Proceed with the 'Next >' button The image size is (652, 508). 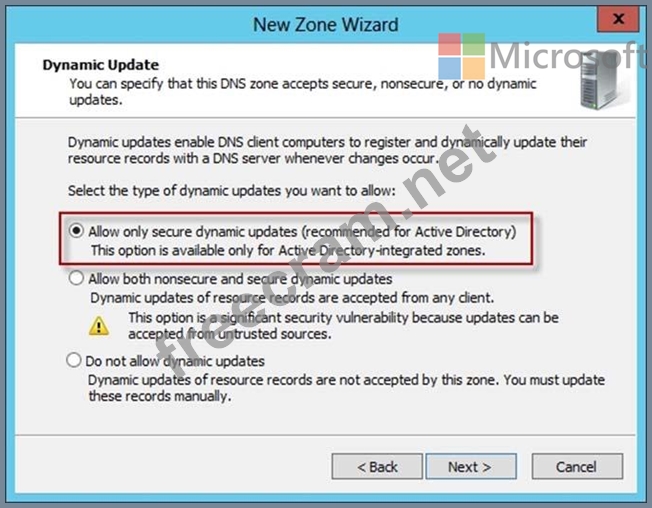point(471,466)
